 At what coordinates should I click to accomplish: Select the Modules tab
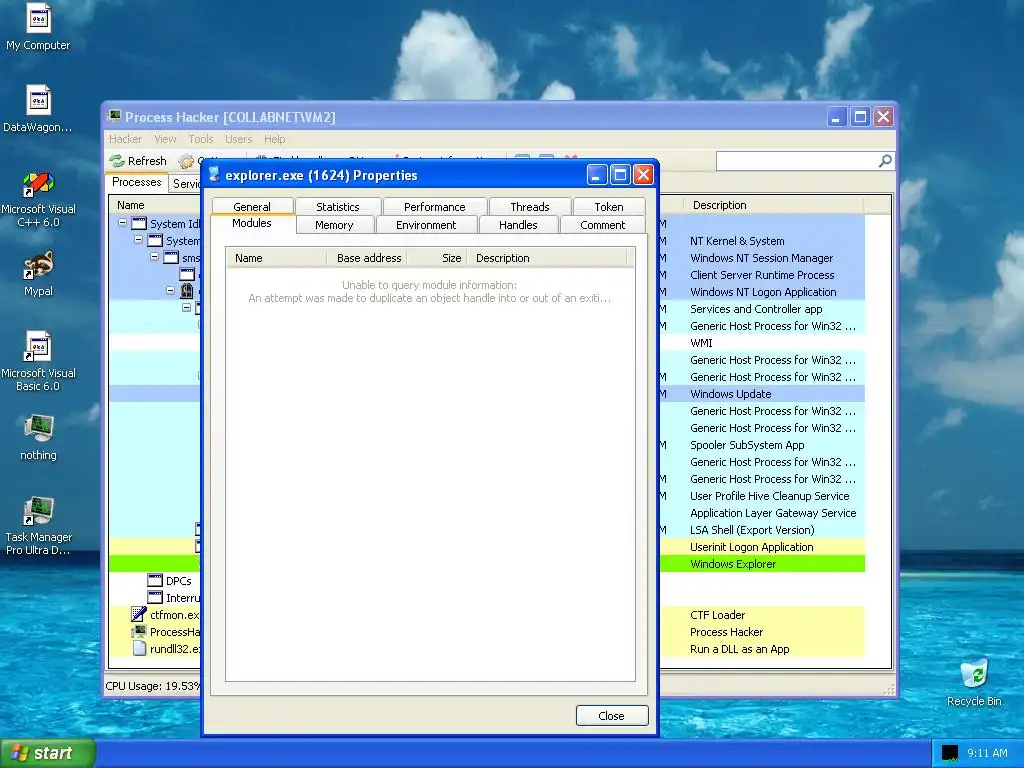pyautogui.click(x=252, y=223)
